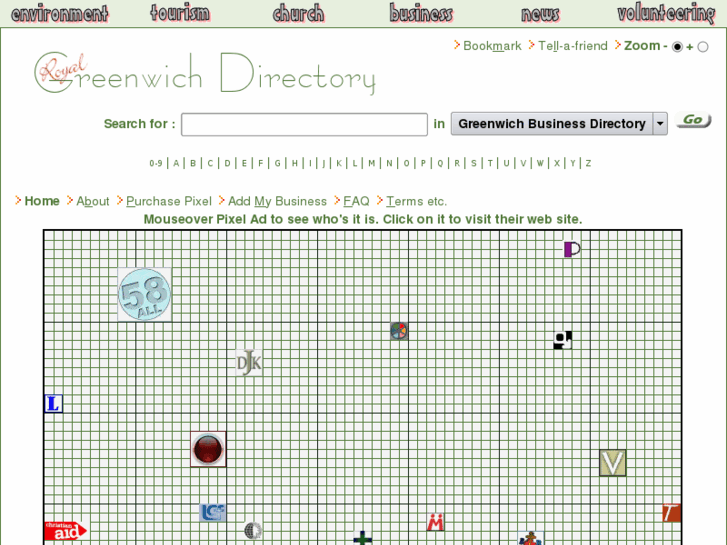727x545 pixels.
Task: Open the dark red round button ad
Action: 208,449
